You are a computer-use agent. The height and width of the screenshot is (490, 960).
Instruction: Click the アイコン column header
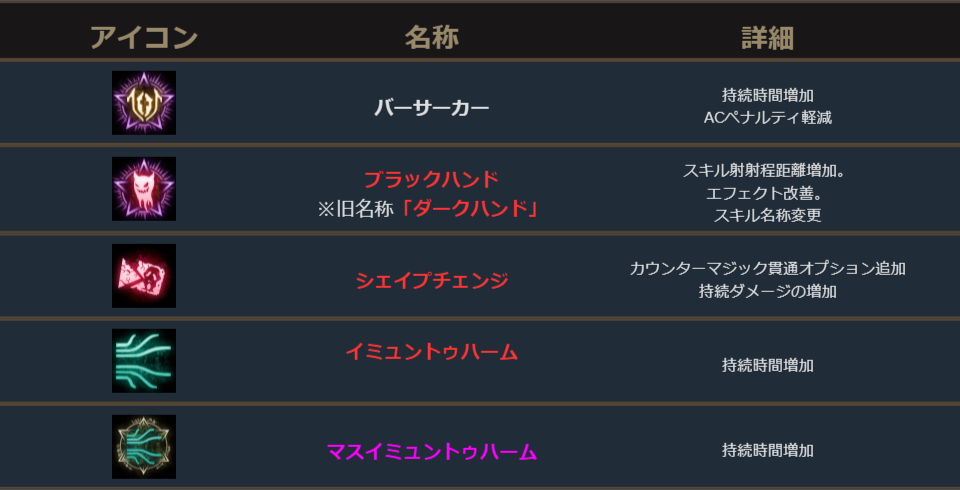click(144, 39)
